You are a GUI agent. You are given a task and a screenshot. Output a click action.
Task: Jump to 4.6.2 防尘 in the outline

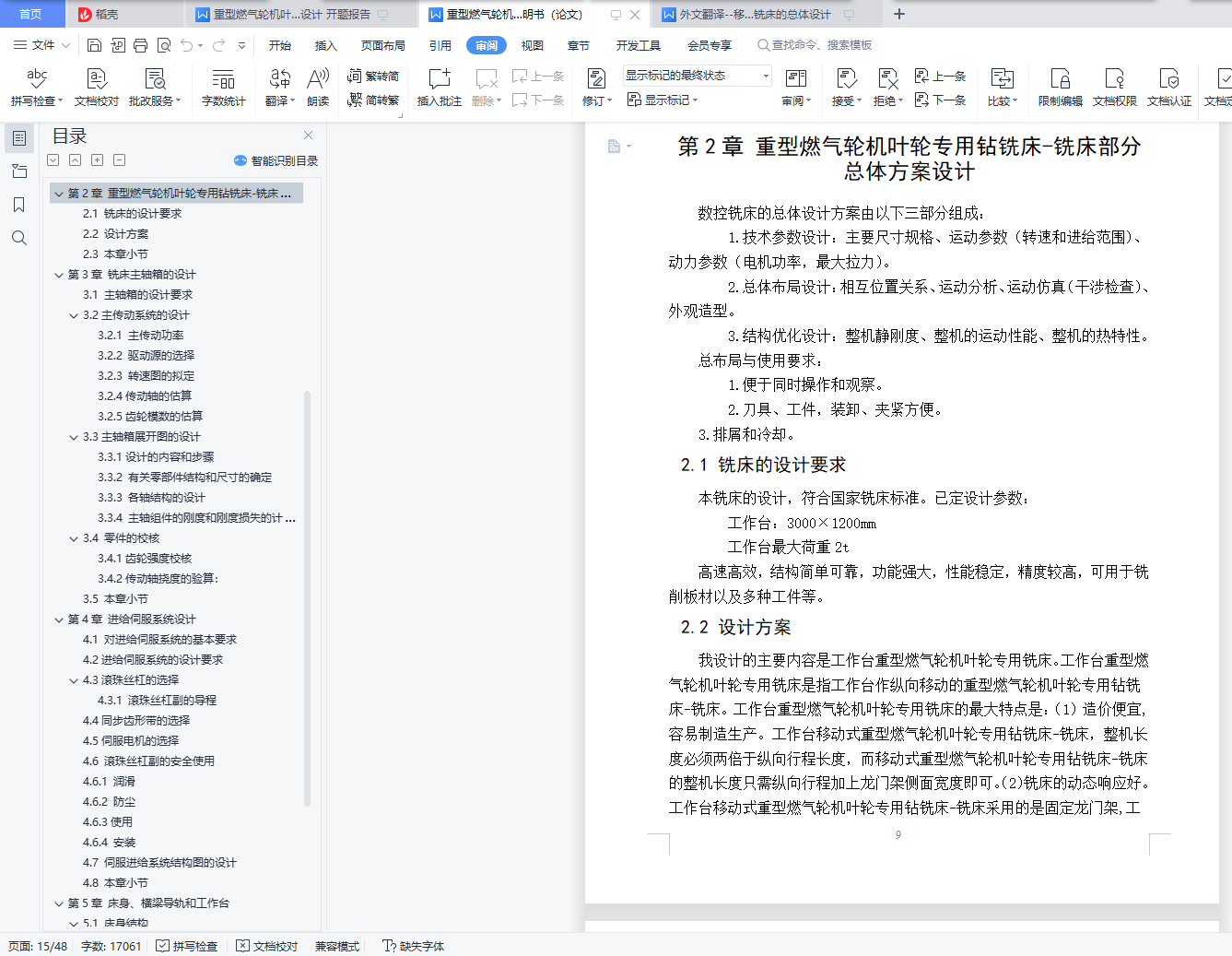(x=109, y=802)
